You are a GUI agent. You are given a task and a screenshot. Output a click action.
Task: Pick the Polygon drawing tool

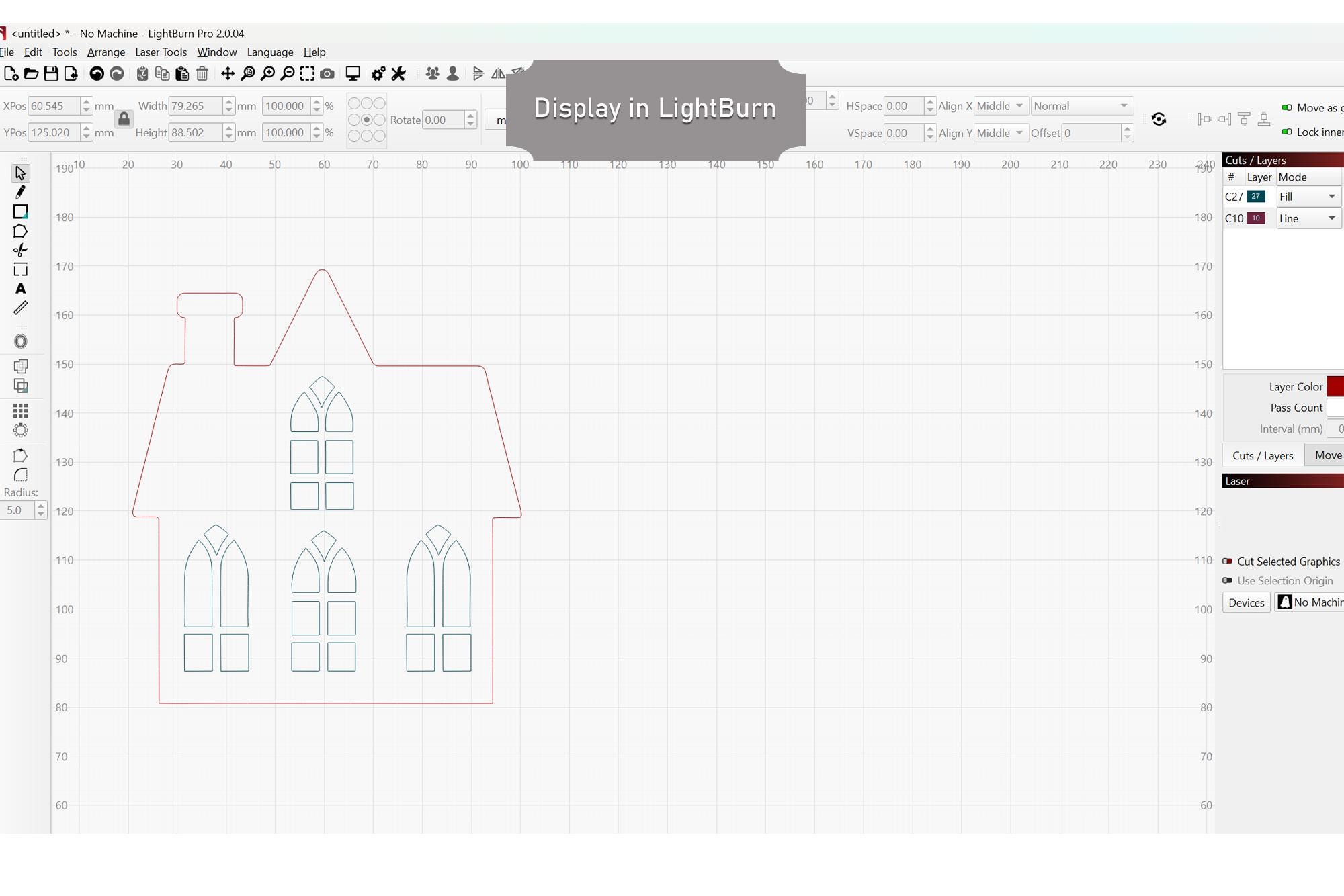pyautogui.click(x=20, y=231)
